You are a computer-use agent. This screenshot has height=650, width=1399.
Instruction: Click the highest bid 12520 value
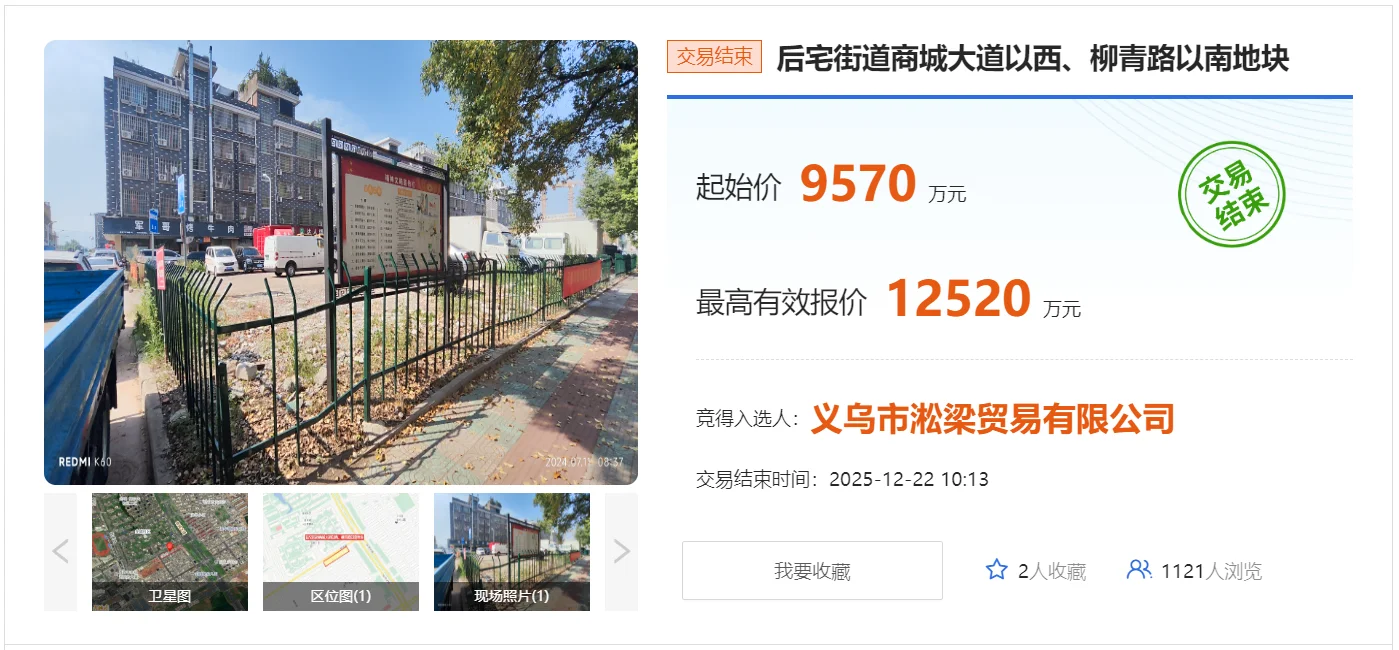click(x=959, y=298)
